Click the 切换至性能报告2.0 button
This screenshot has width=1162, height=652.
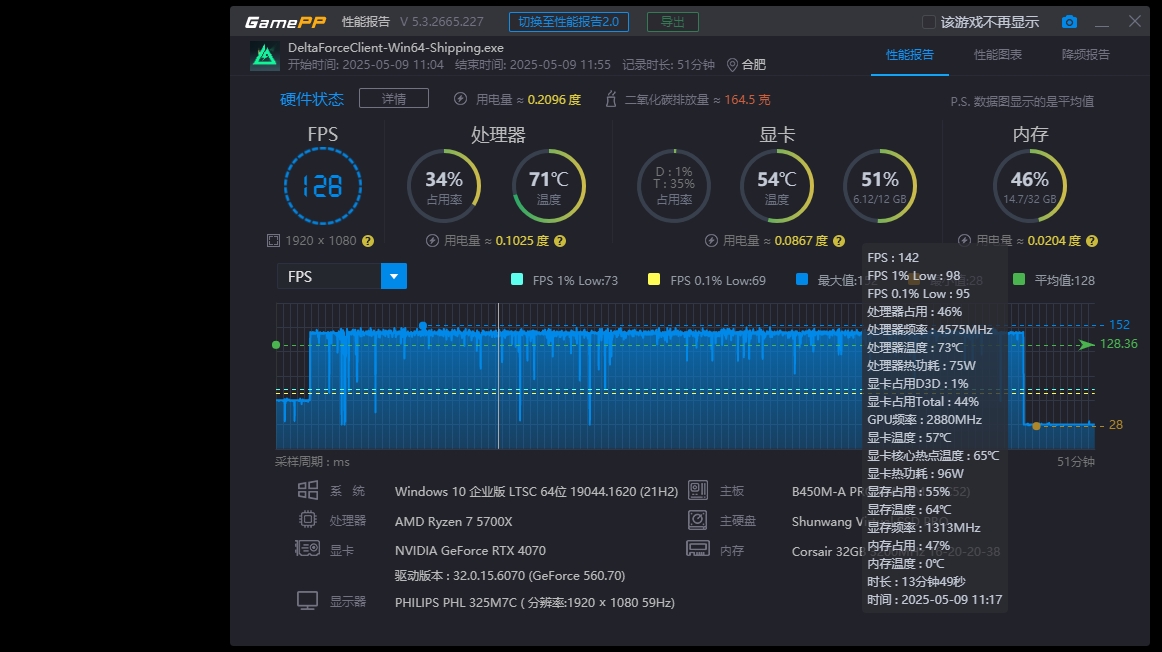568,22
